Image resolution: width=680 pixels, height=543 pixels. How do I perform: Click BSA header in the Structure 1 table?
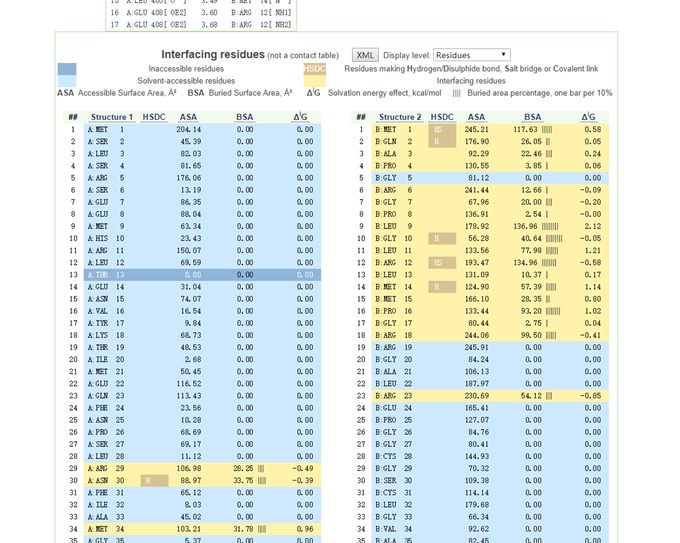[x=245, y=117]
